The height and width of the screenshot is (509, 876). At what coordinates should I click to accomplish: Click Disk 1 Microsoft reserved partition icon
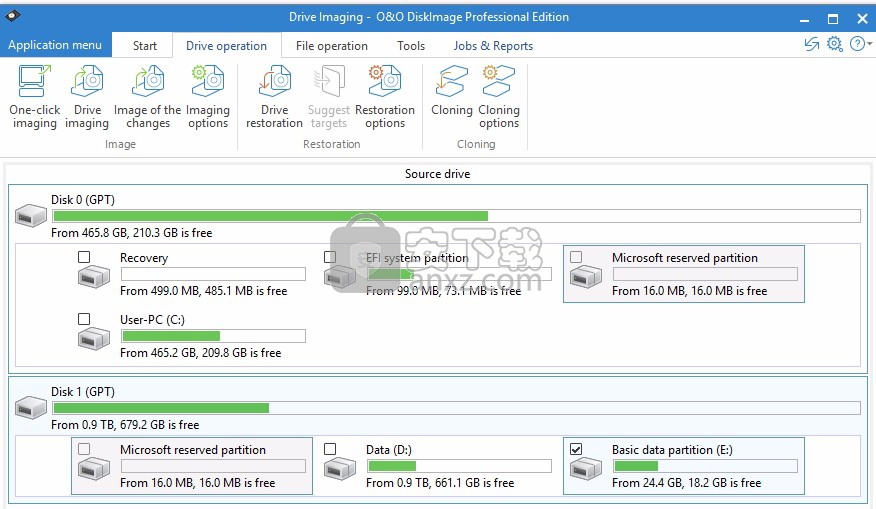pyautogui.click(x=94, y=468)
